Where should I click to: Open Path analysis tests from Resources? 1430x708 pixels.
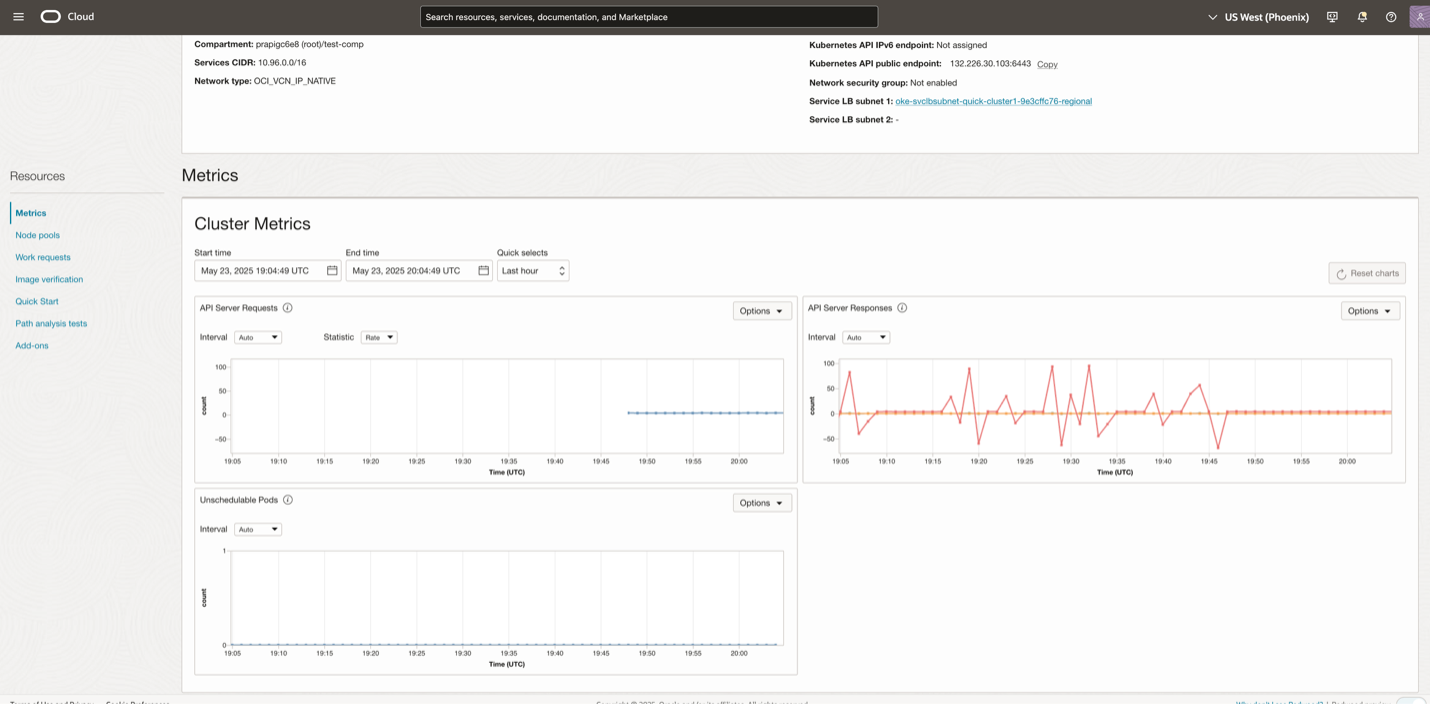(x=51, y=323)
